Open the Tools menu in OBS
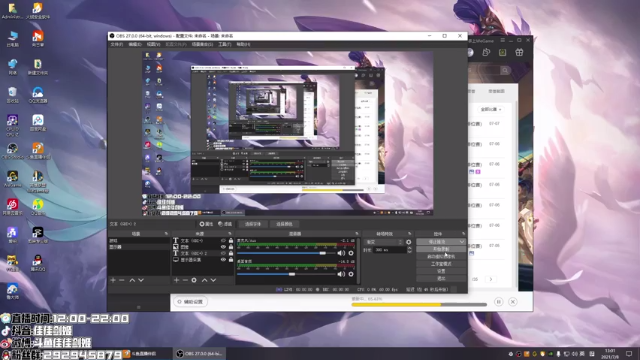The width and height of the screenshot is (640, 360). click(224, 44)
